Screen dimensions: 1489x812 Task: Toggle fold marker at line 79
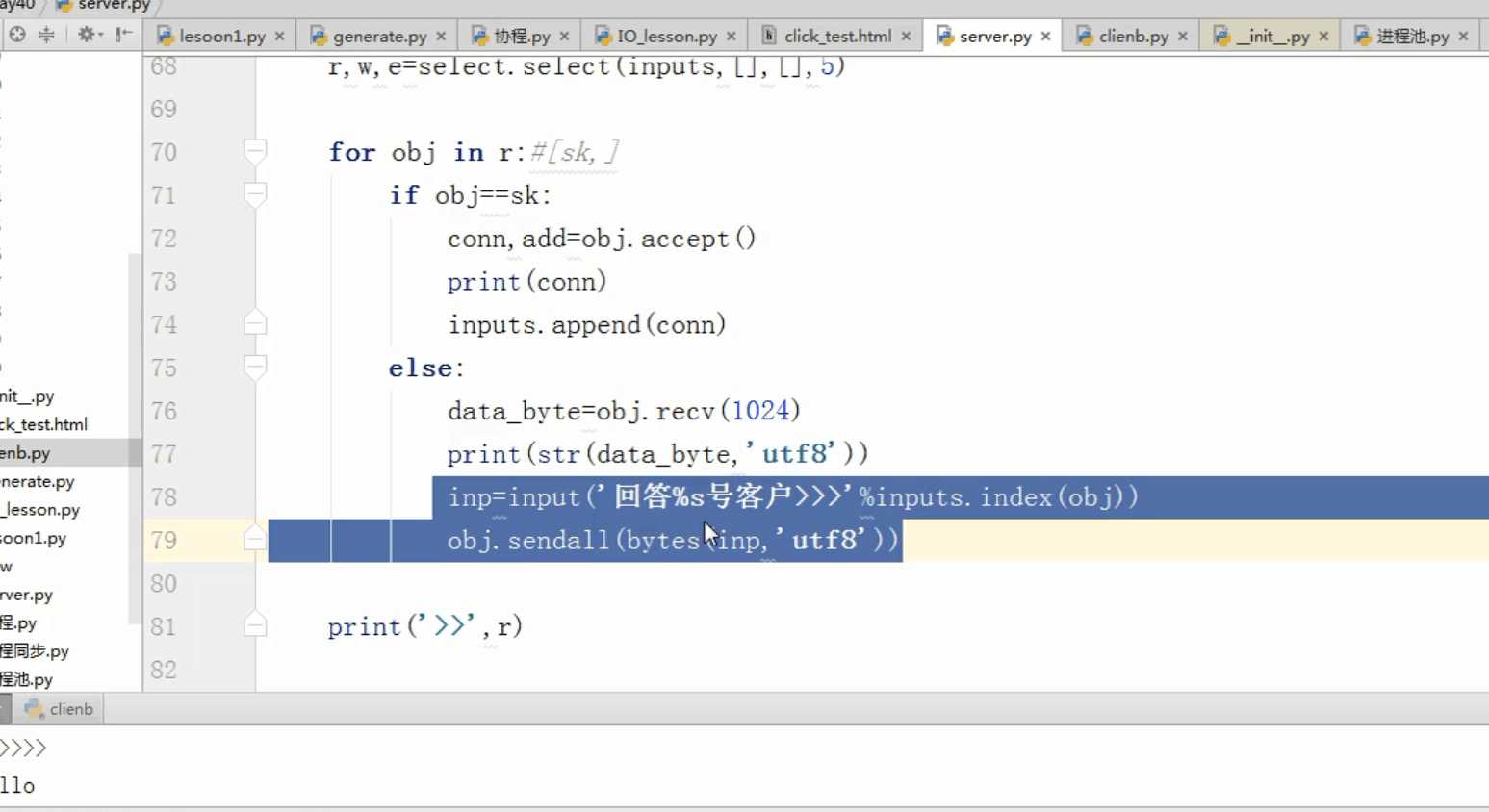255,539
